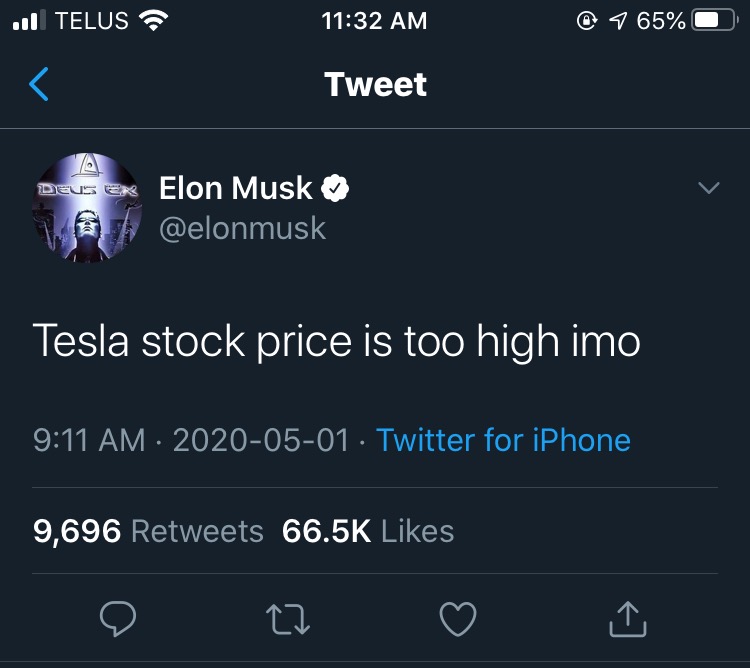View the 9,696 Retweets list

pos(148,531)
